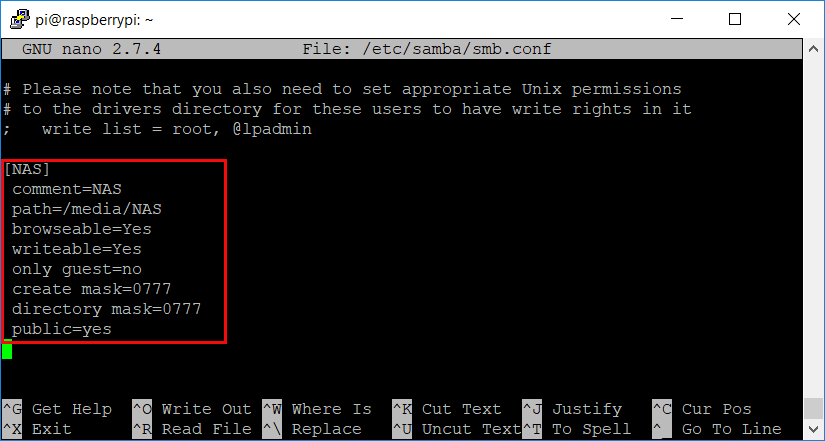825x441 pixels.
Task: Maximize the PuTTY window
Action: [x=735, y=19]
